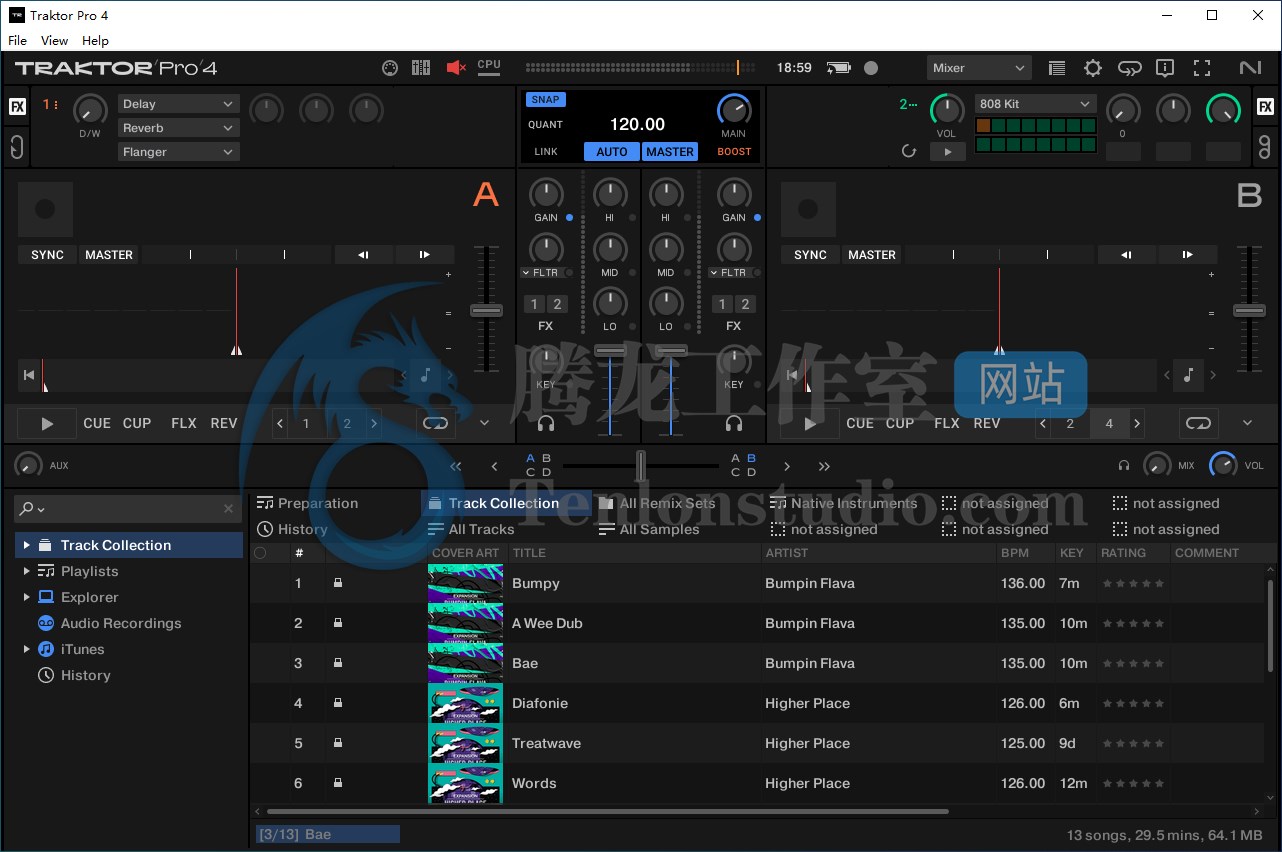Viewport: 1282px width, 852px height.
Task: Click the right FX unit panel button
Action: 1265,107
